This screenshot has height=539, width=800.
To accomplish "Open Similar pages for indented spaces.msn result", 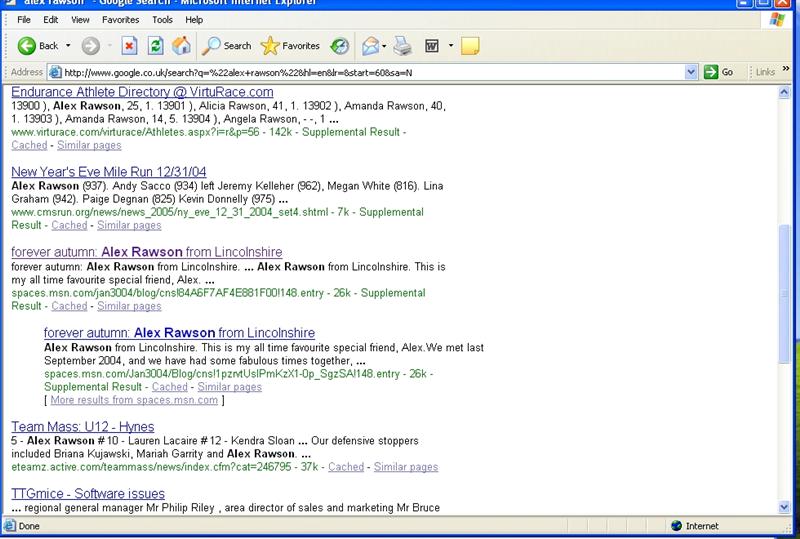I will tap(230, 387).
